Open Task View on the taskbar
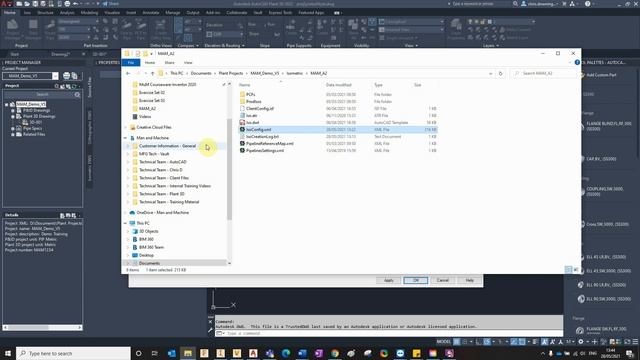This screenshot has width=640, height=360. (x=155, y=353)
